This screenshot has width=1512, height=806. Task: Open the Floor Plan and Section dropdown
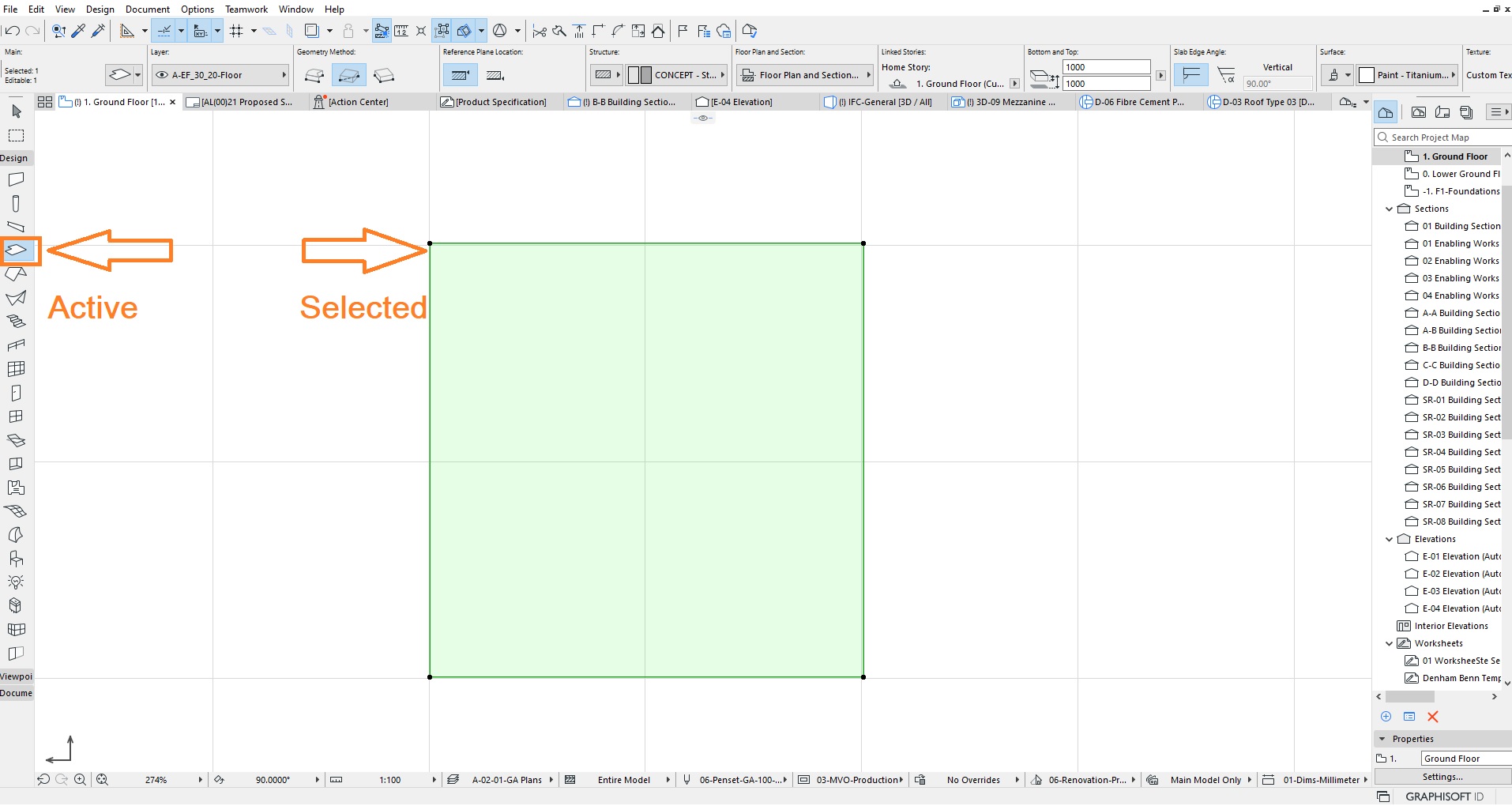pyautogui.click(x=804, y=75)
